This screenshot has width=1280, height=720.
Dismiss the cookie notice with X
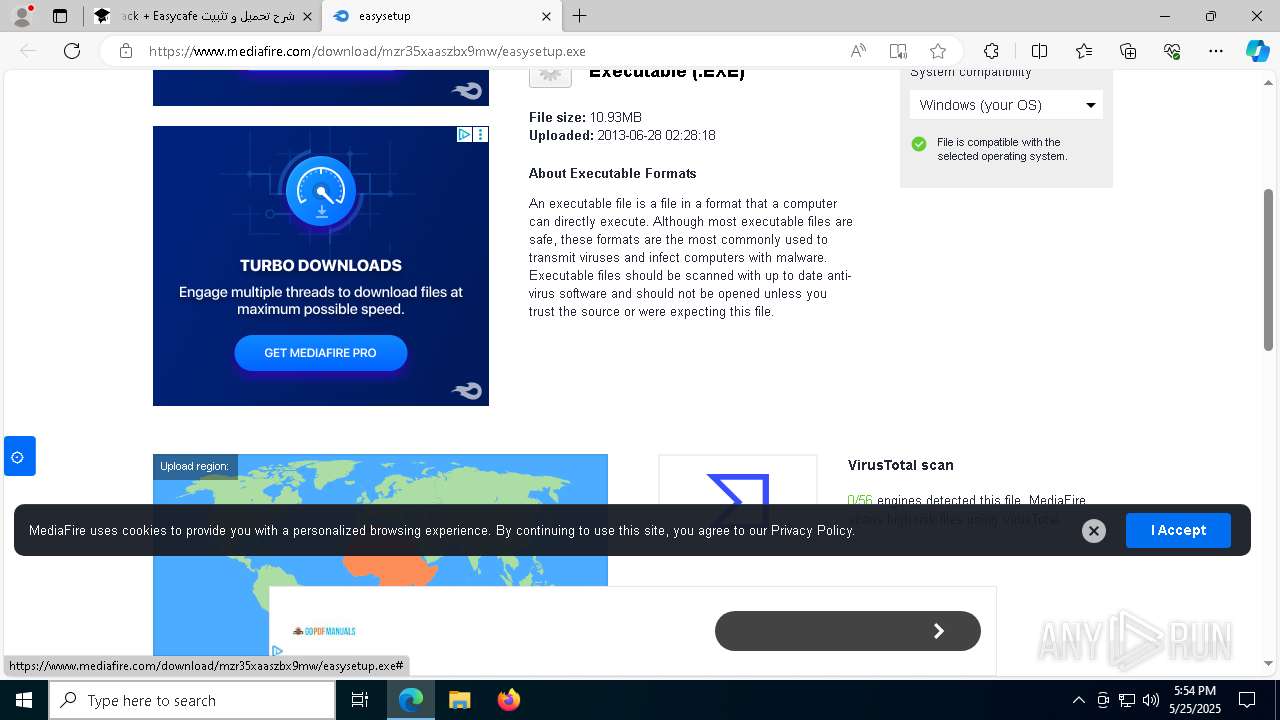1094,531
